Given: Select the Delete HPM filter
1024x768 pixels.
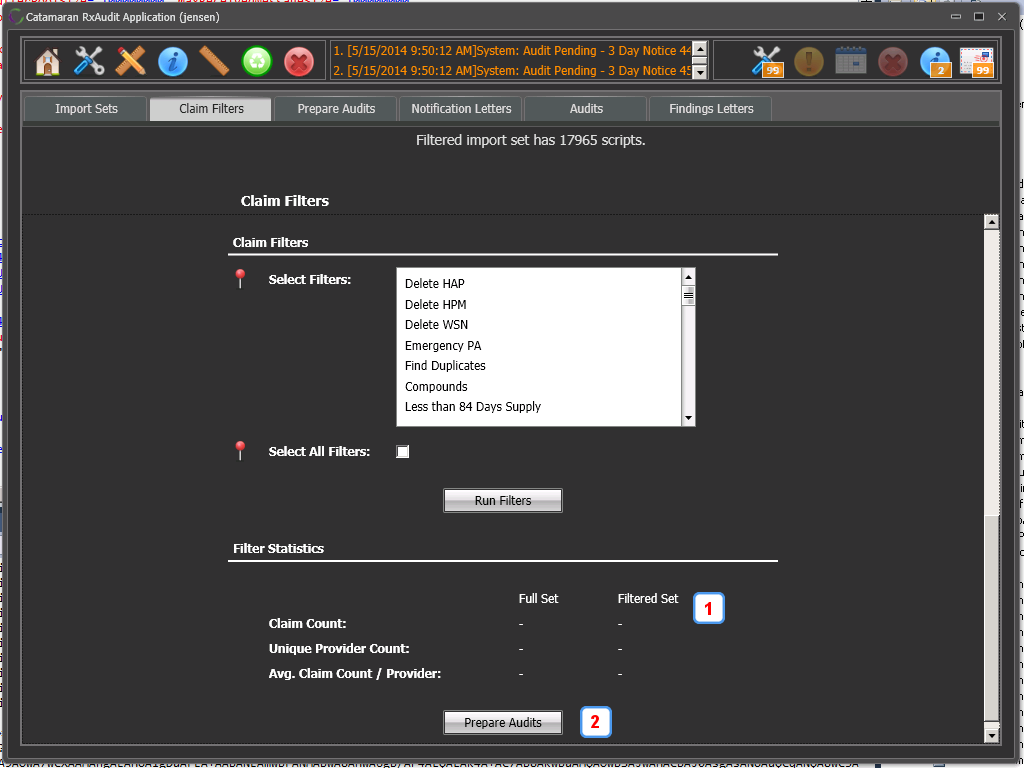Looking at the screenshot, I should click(x=436, y=304).
